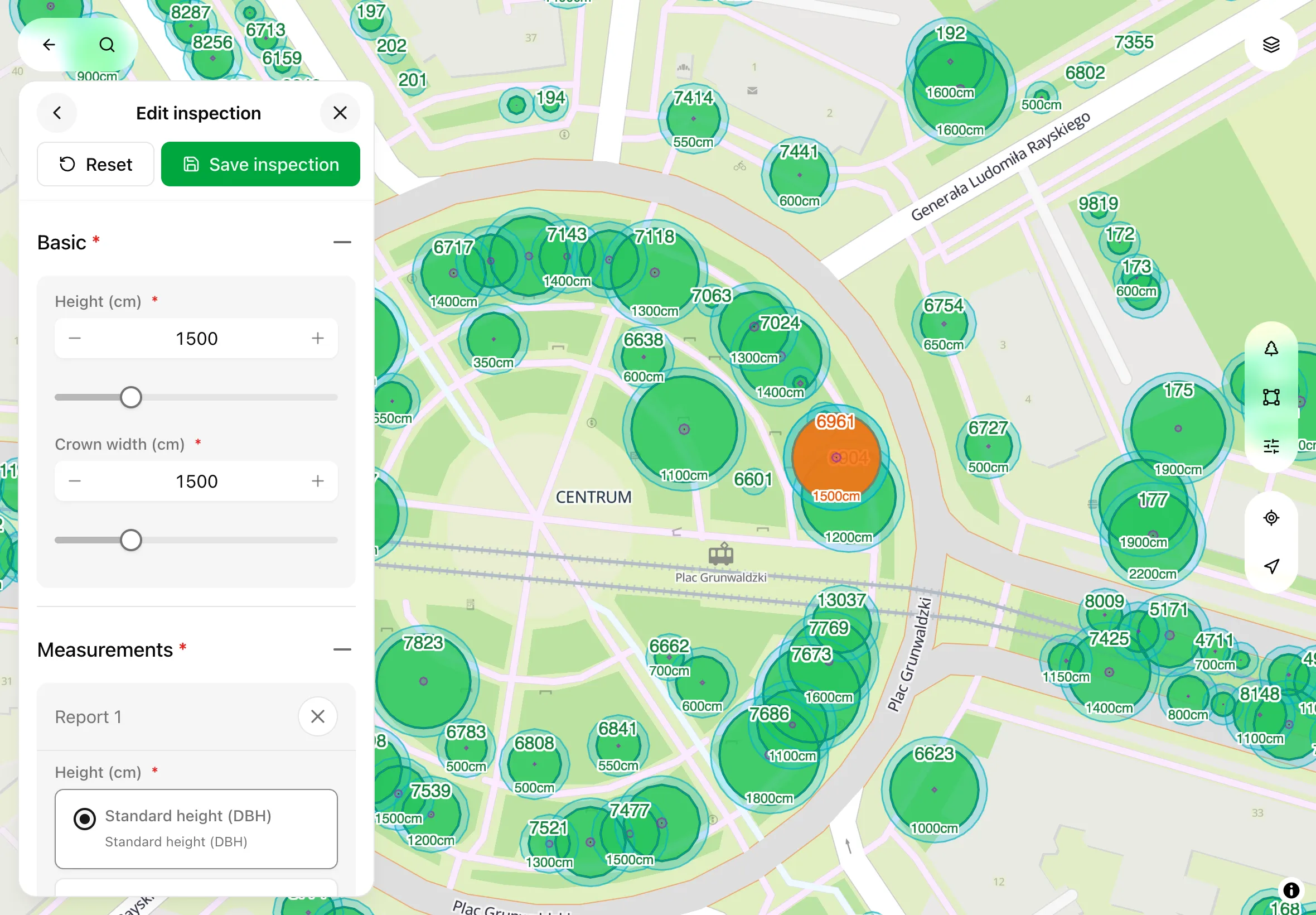Activate the polygon area selection tool
Screen dimensions: 1316x915
point(1271,397)
